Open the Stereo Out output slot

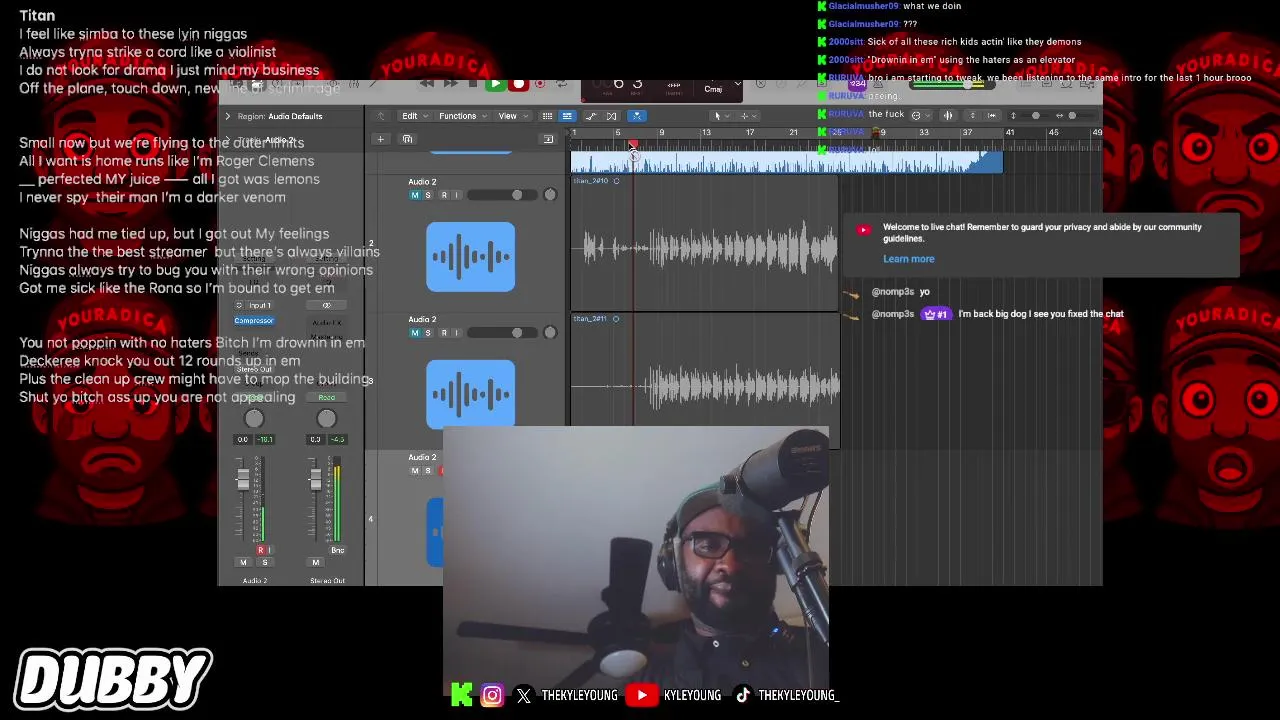coord(254,369)
